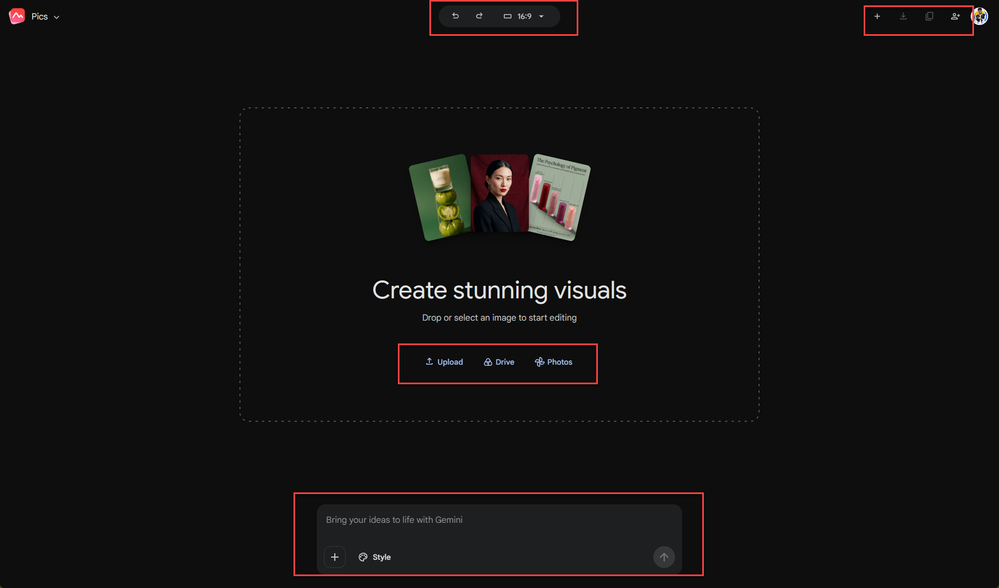Open the 16:9 aspect ratio dropdown
The height and width of the screenshot is (588, 999).
click(x=524, y=16)
